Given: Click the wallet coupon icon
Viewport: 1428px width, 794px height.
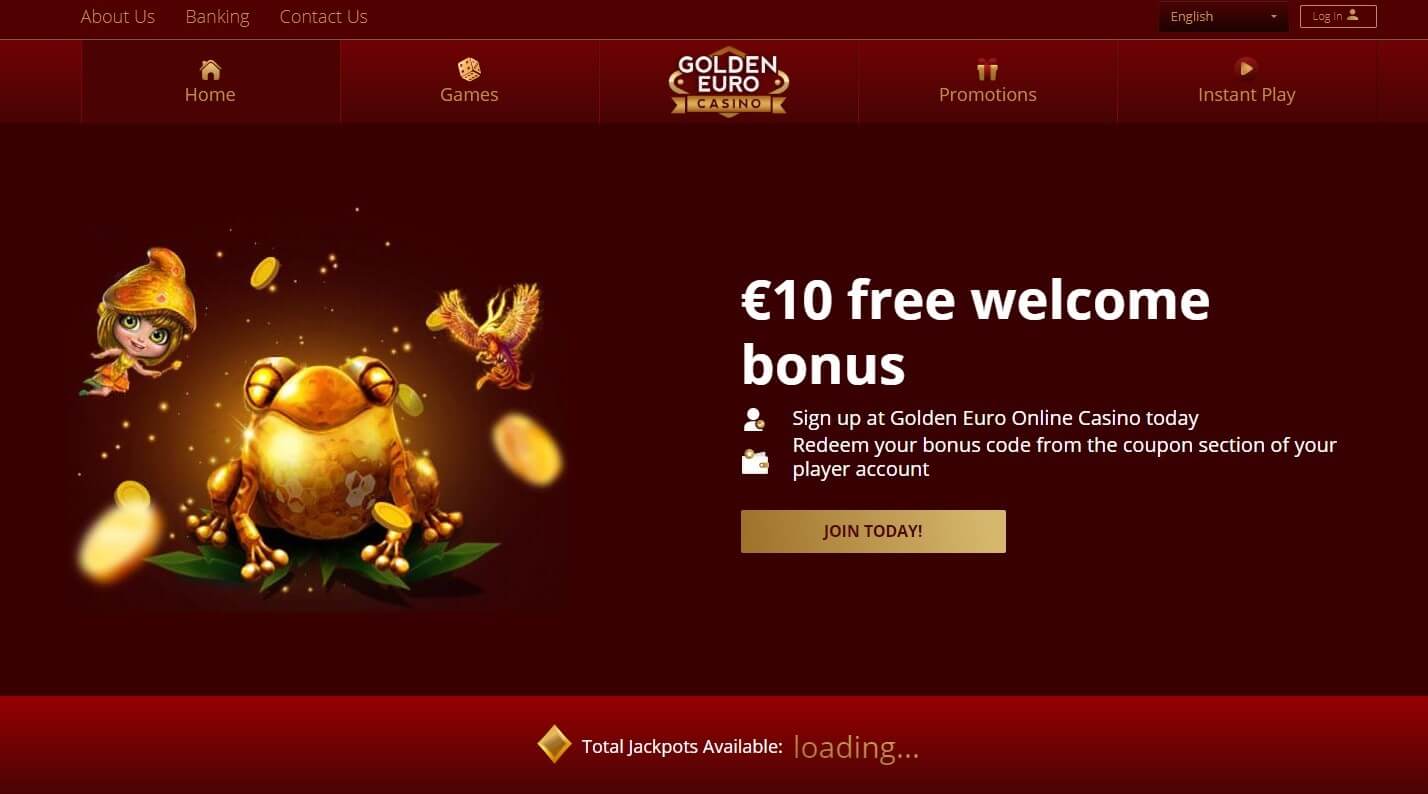Looking at the screenshot, I should (x=755, y=462).
